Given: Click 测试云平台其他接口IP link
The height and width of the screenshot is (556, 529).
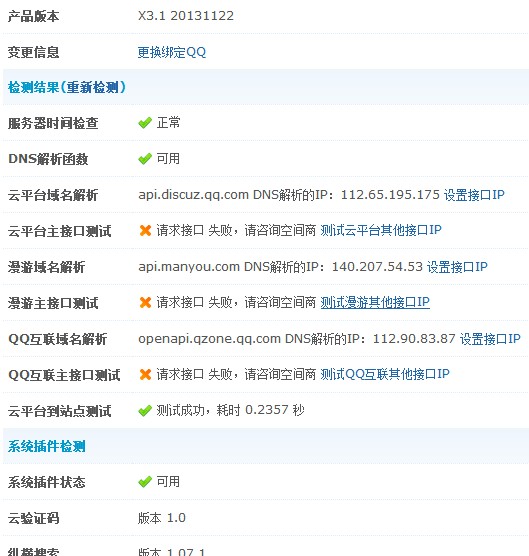Looking at the screenshot, I should [381, 230].
